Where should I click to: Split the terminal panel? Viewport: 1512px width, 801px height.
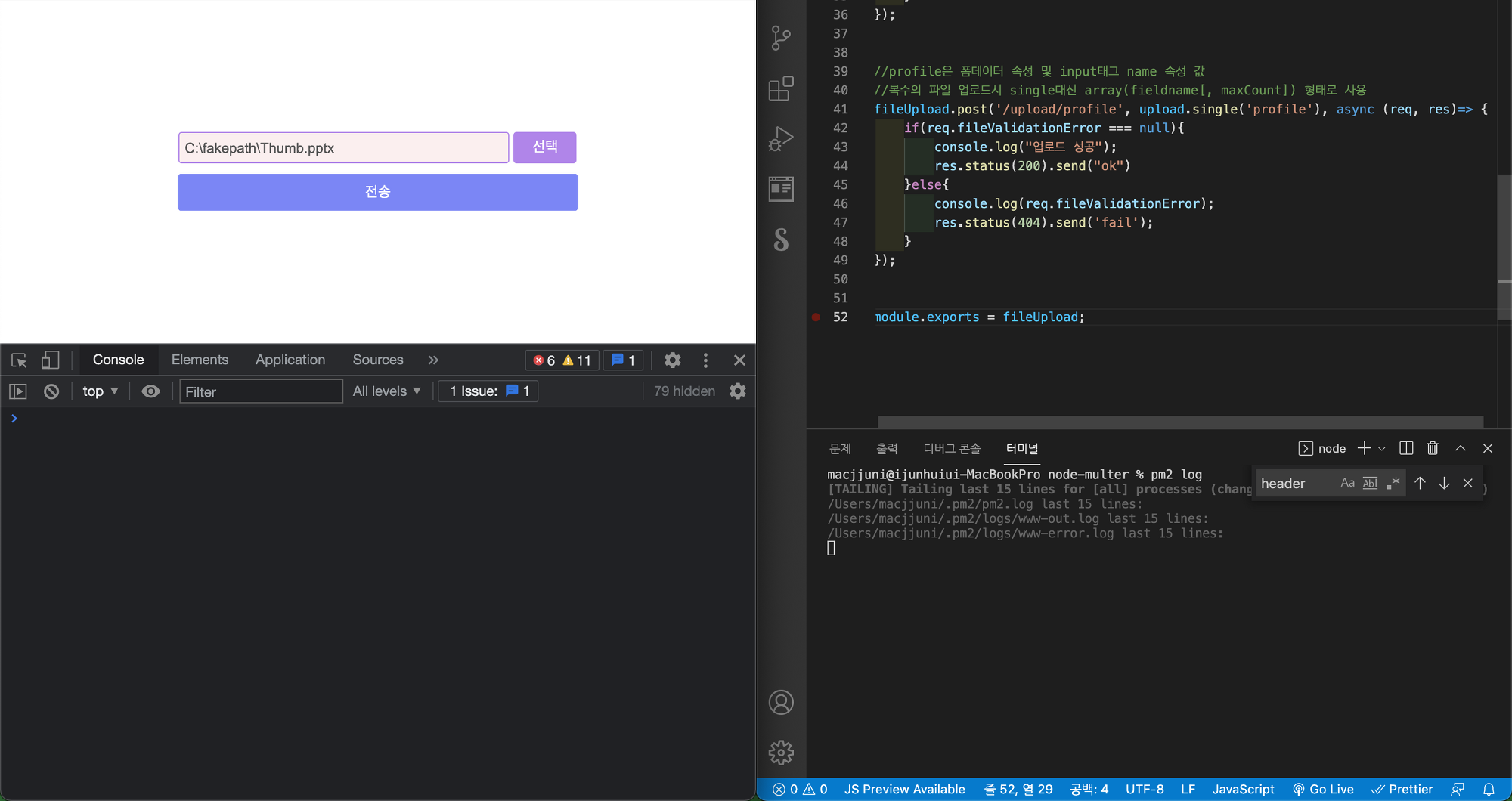coord(1406,448)
